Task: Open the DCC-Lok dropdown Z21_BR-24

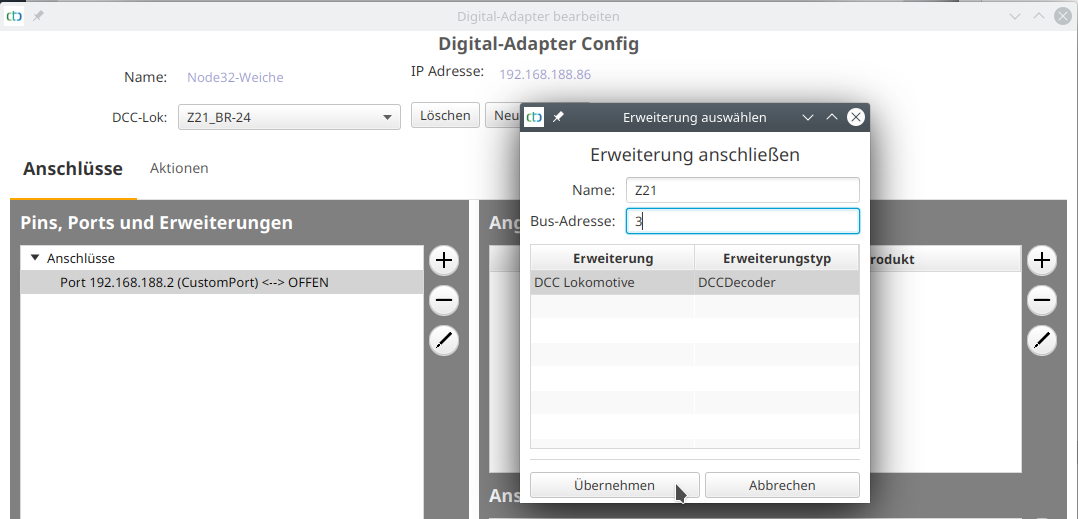Action: (288, 118)
